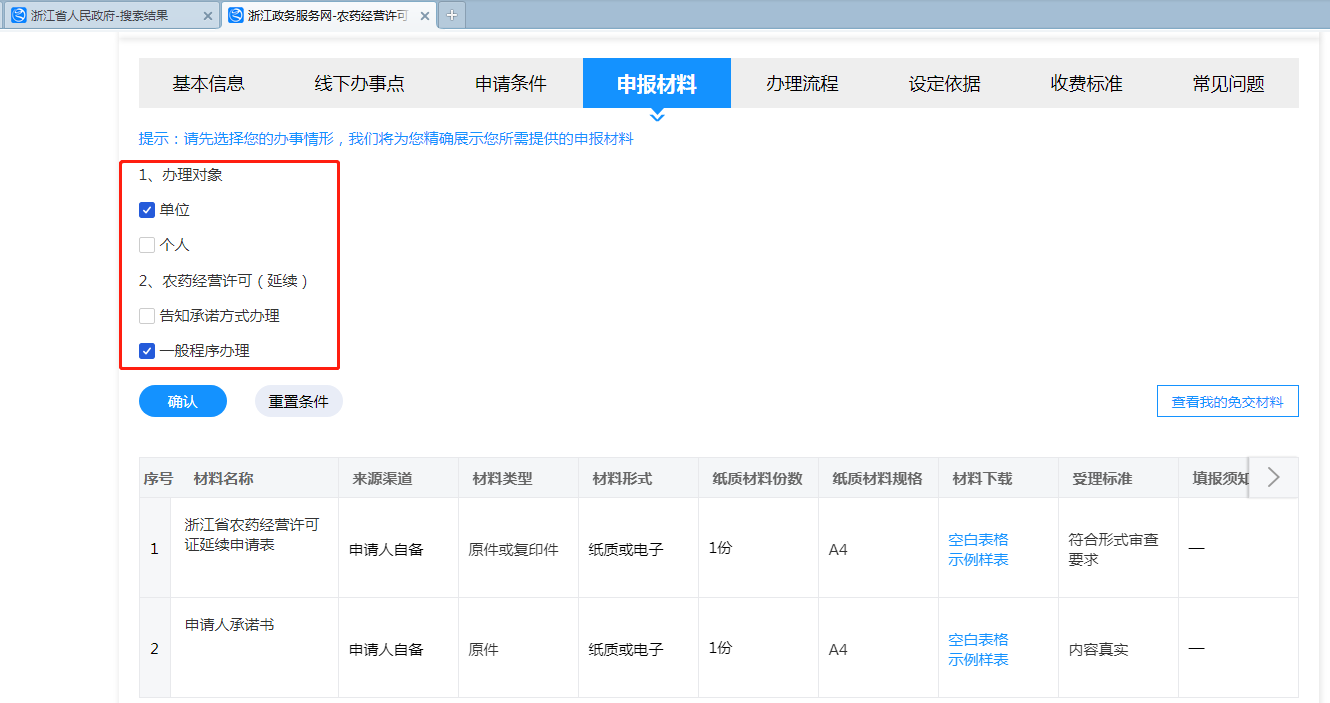Screen dimensions: 1330x703
Task: Close the 浙江政务服务网 browser tab
Action: tap(424, 15)
